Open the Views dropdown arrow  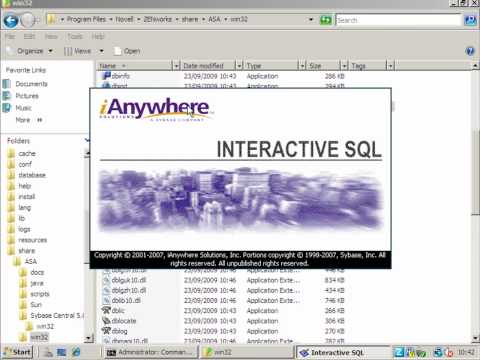coord(102,51)
